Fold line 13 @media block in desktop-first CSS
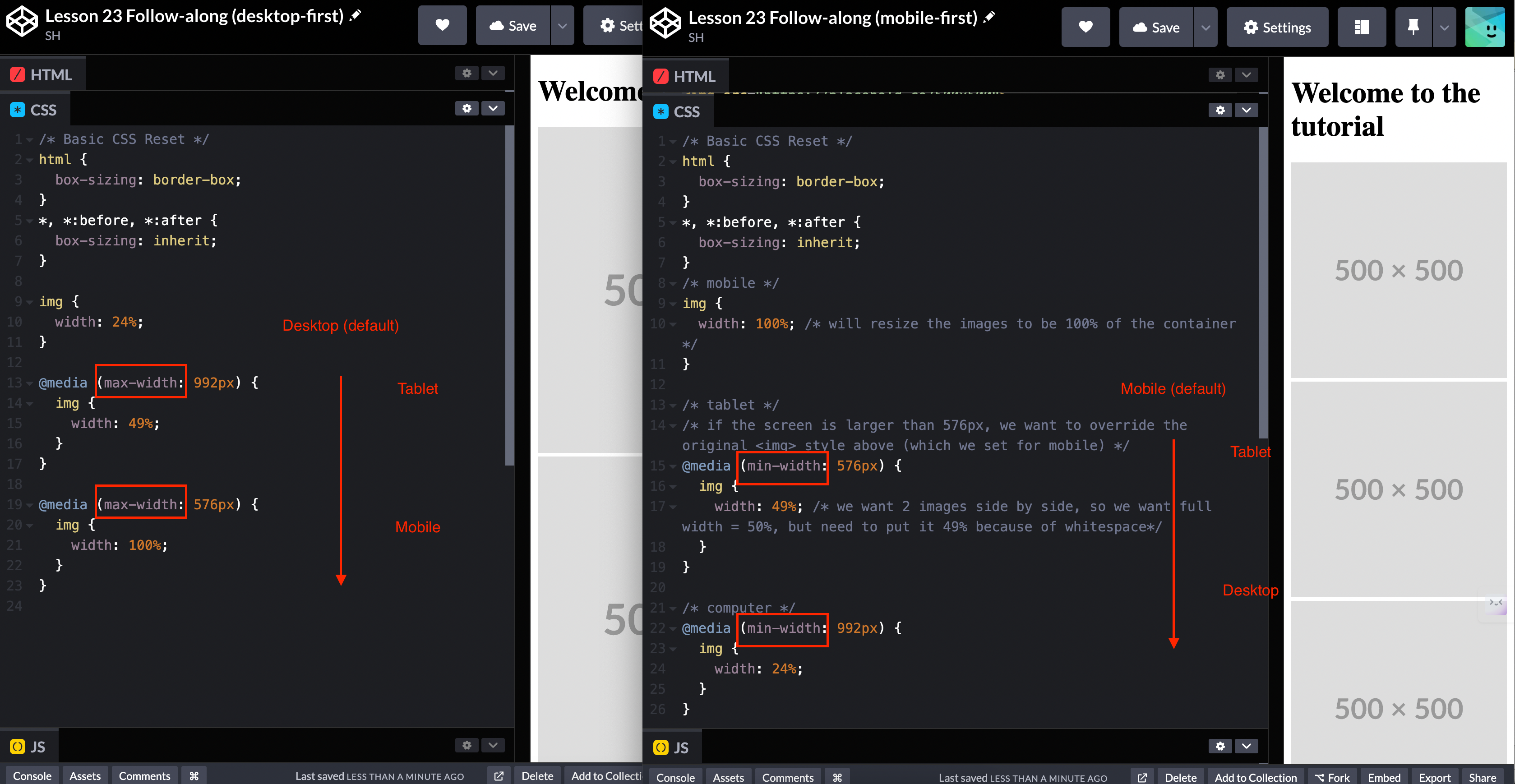The height and width of the screenshot is (784, 1515). point(29,383)
